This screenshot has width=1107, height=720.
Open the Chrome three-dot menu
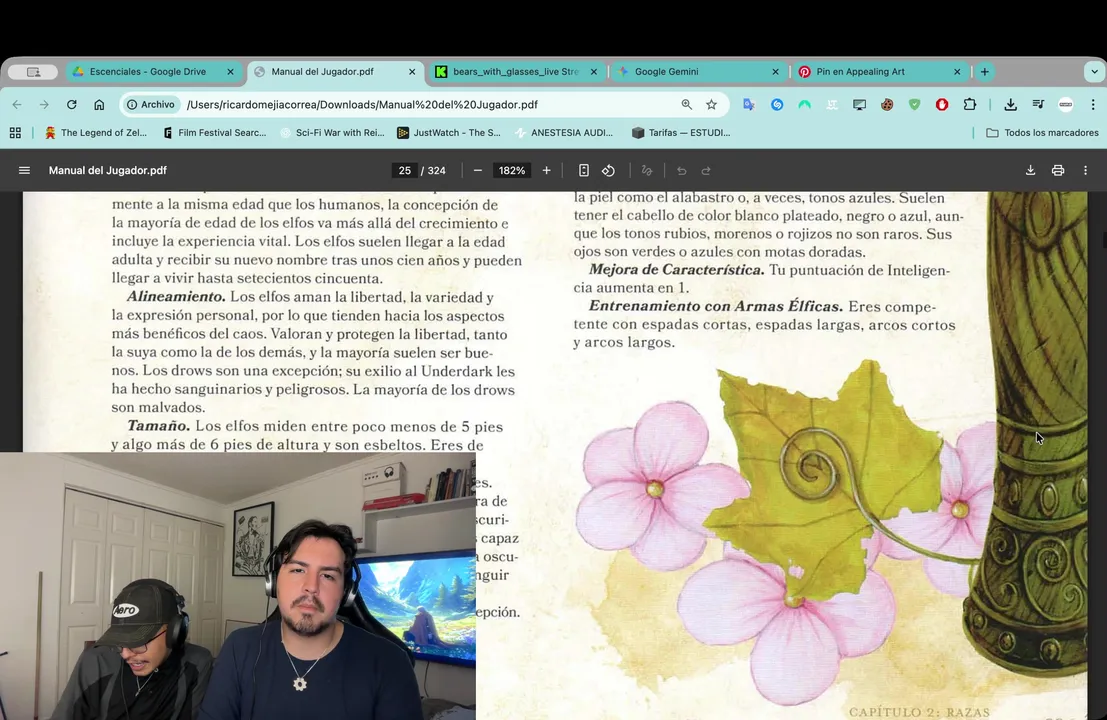point(1093,104)
